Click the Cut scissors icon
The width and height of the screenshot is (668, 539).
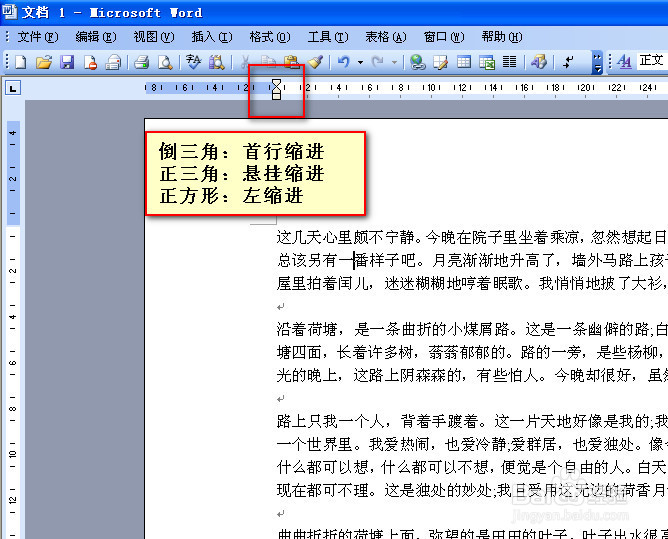pyautogui.click(x=245, y=62)
